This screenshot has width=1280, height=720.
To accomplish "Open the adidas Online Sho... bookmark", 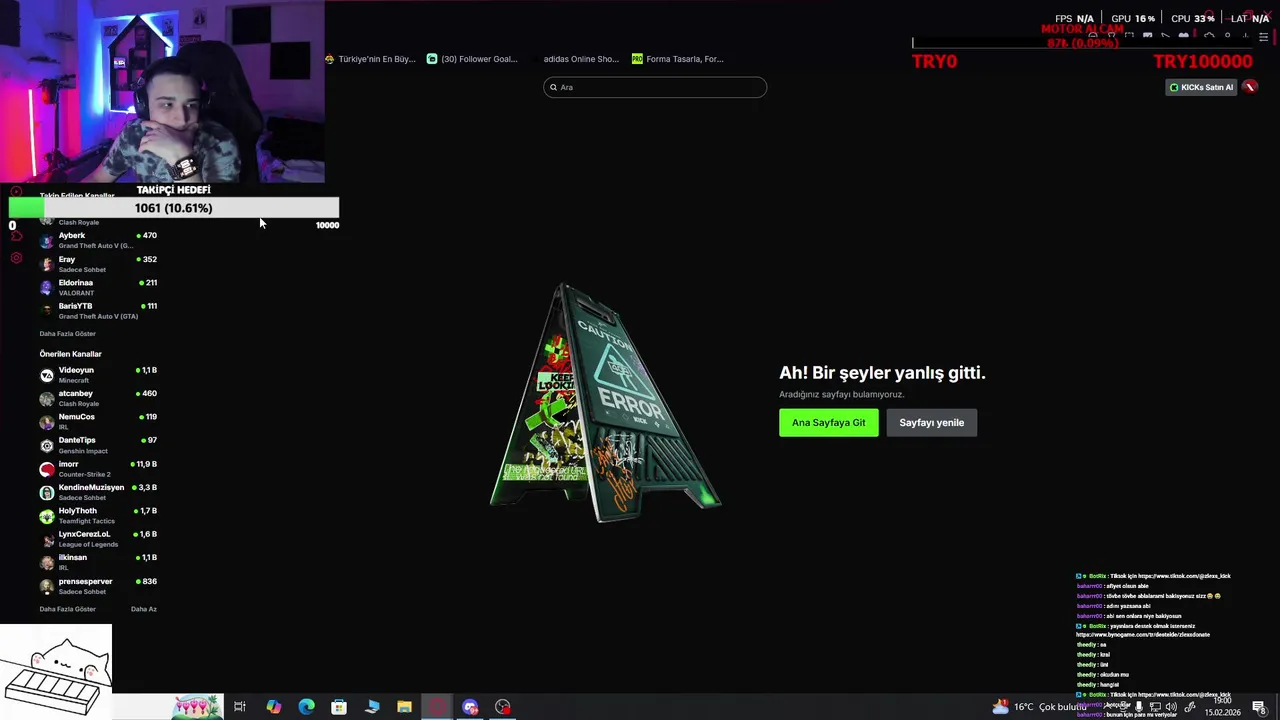I will 581,59.
